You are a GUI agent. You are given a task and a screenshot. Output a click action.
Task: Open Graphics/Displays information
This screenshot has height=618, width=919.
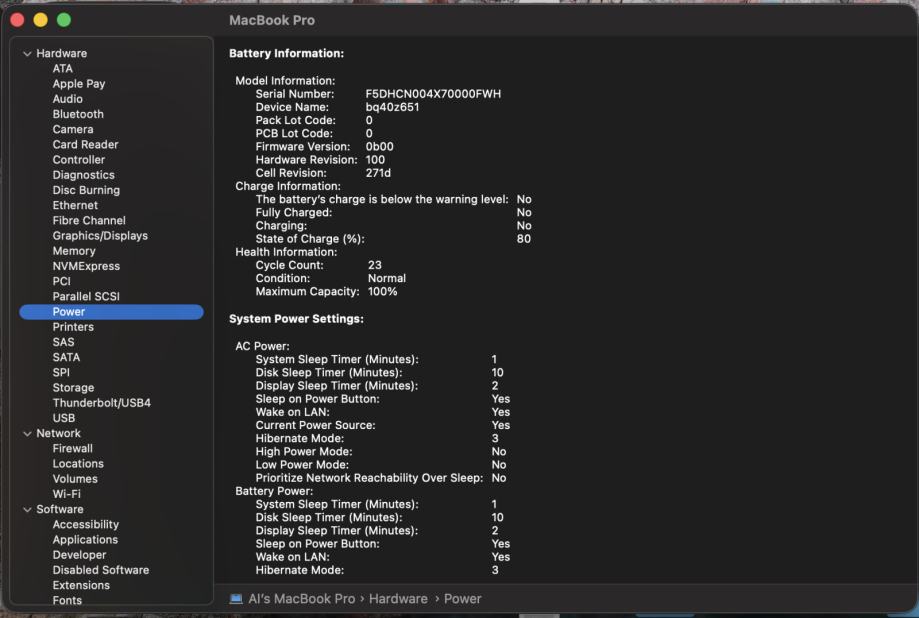tap(100, 236)
